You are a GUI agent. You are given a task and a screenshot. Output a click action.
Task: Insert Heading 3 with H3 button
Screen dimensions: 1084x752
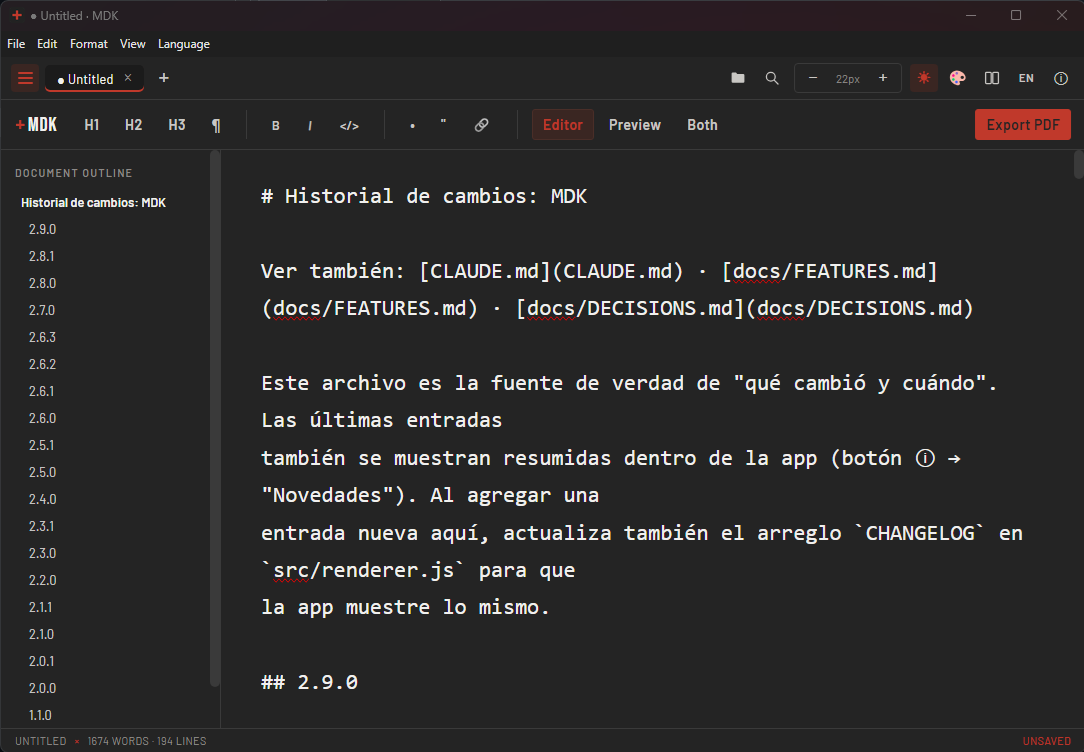coord(177,125)
